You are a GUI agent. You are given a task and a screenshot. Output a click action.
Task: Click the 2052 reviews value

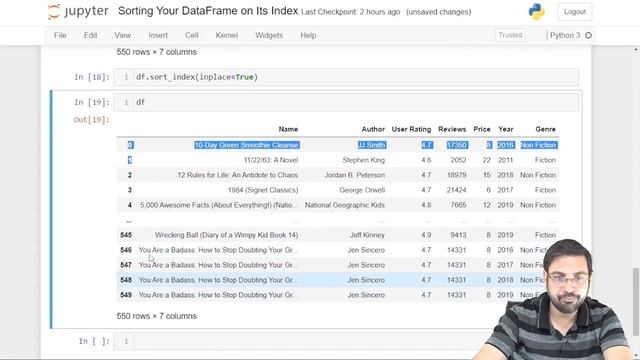point(458,160)
